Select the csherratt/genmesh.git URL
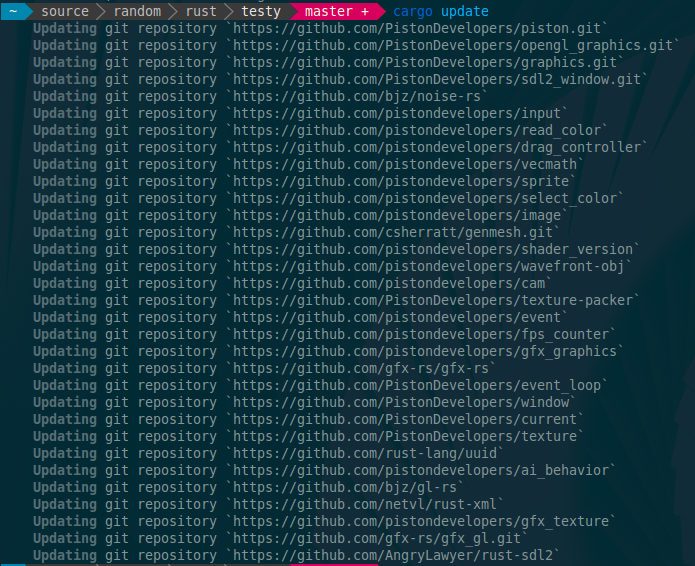The image size is (695, 566). [x=393, y=232]
